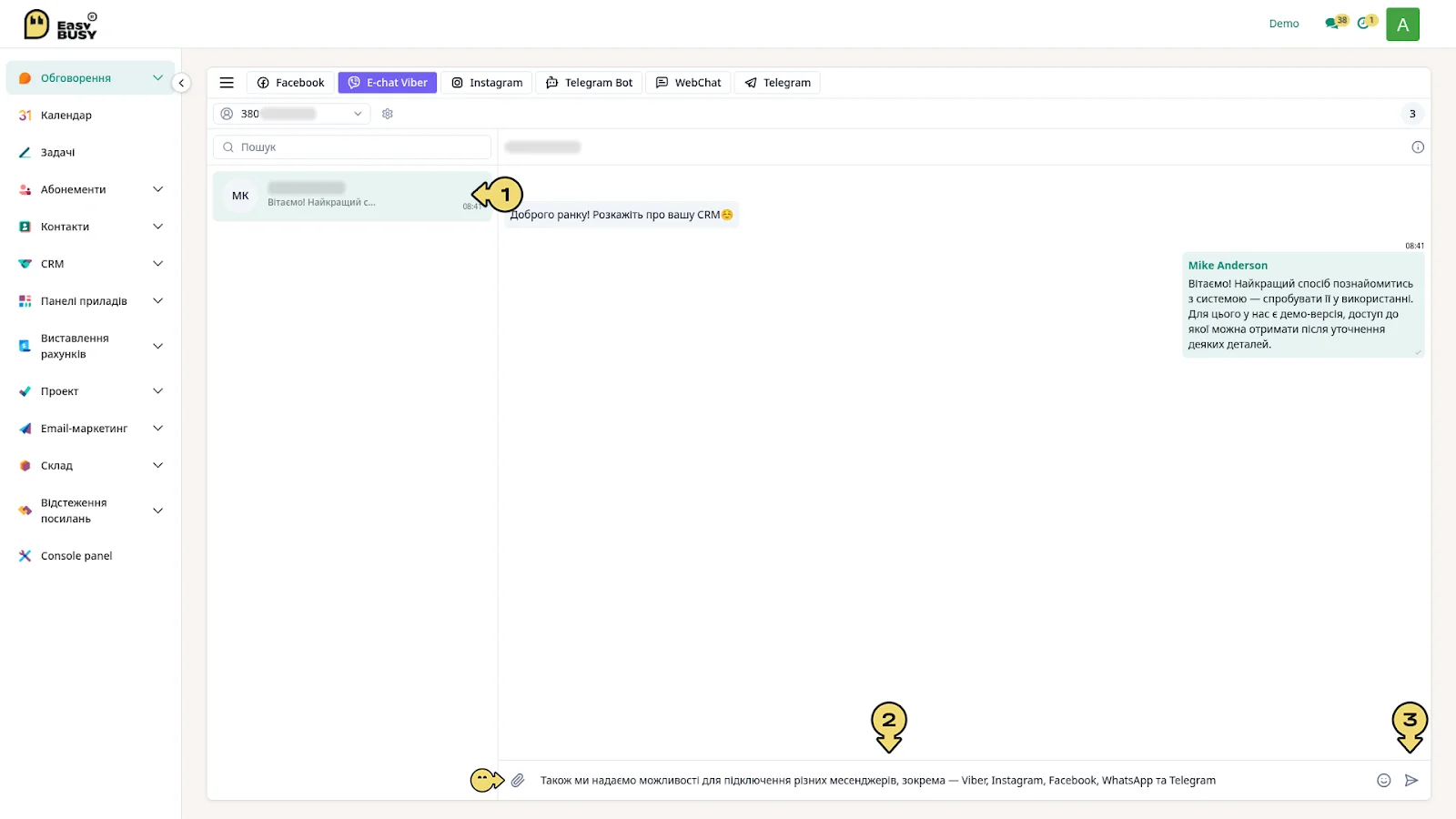This screenshot has width=1456, height=819.
Task: Click the Проект checkmark icon
Action: (25, 391)
